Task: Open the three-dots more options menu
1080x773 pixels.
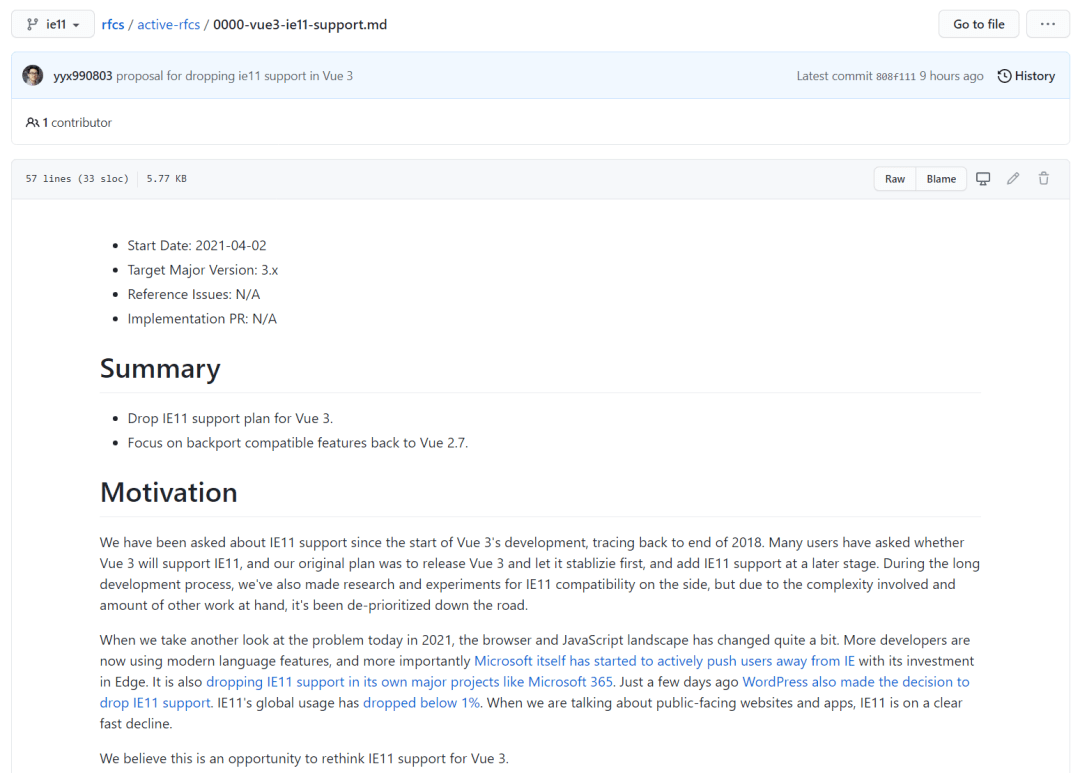Action: 1047,24
